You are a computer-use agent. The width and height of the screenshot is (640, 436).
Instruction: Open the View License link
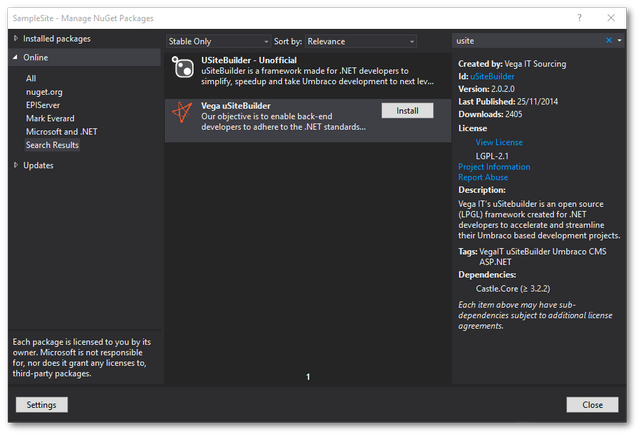(x=499, y=143)
